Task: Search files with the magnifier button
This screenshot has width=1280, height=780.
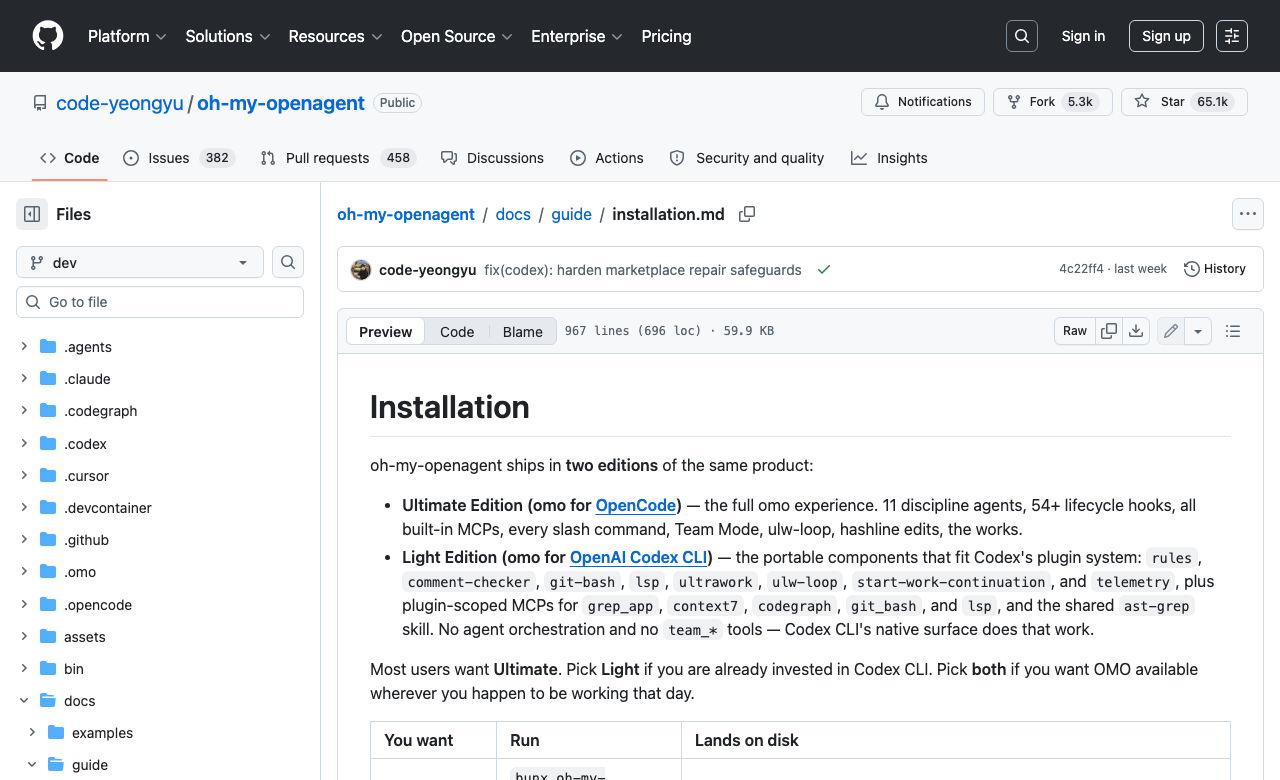Action: [x=288, y=262]
